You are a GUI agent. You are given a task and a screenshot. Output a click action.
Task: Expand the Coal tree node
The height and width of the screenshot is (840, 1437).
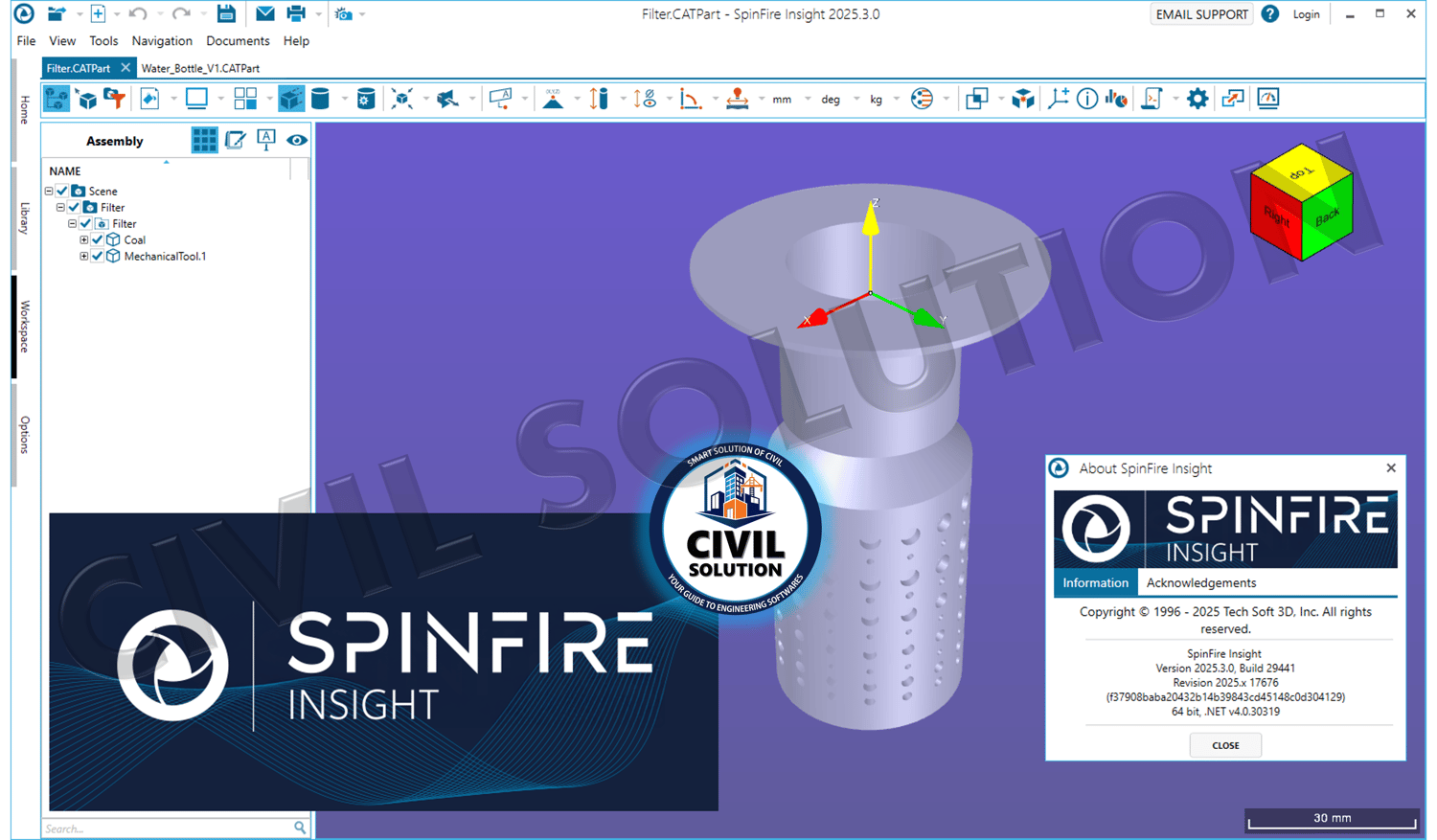coord(83,240)
